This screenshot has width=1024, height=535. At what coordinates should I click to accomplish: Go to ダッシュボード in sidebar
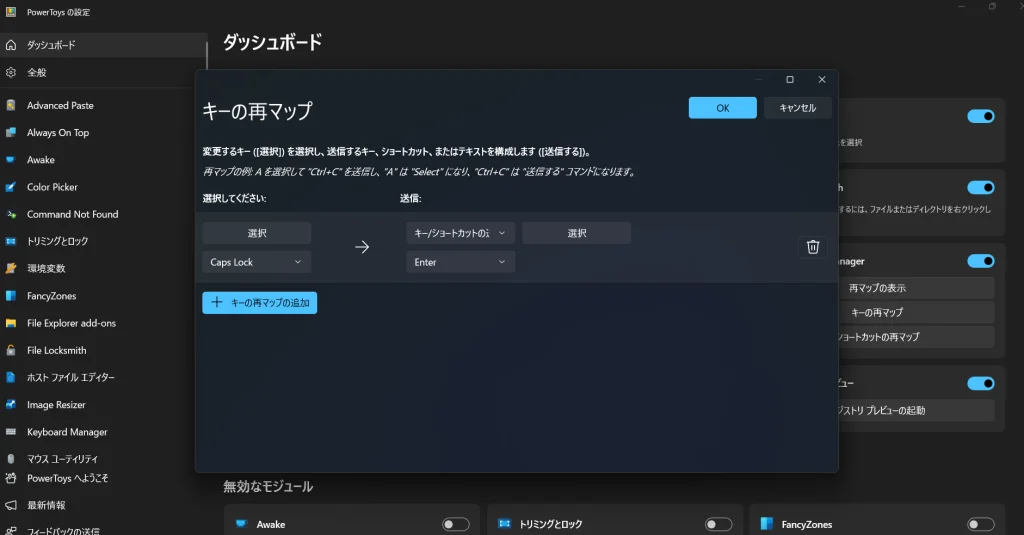51,45
